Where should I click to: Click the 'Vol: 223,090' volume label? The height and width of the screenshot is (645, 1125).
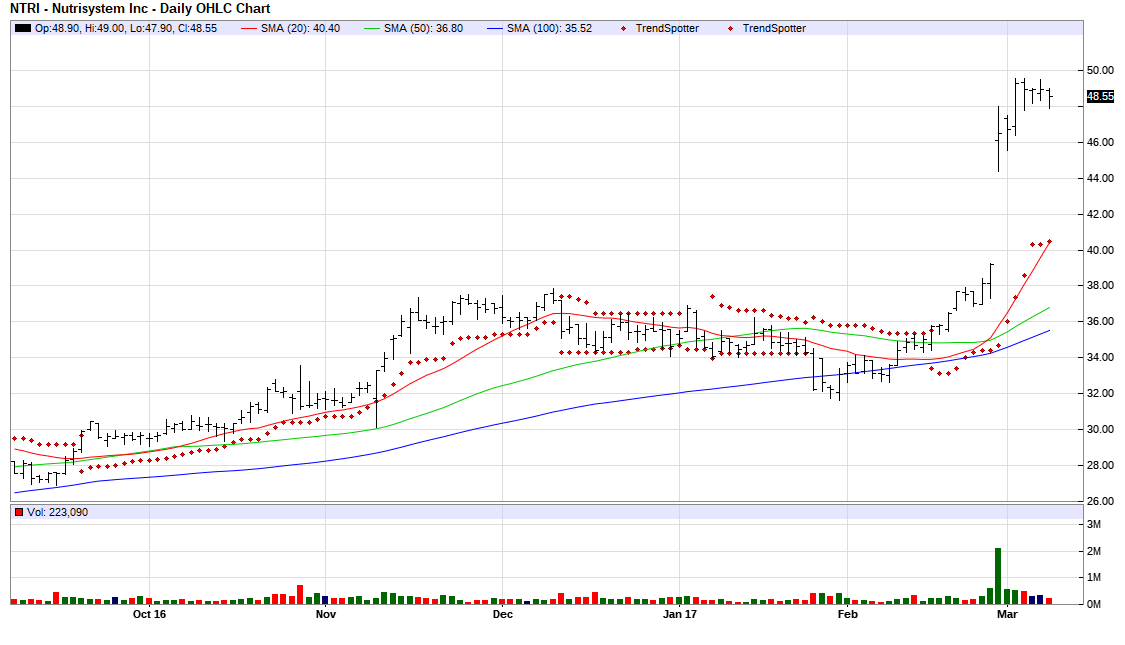[57, 512]
